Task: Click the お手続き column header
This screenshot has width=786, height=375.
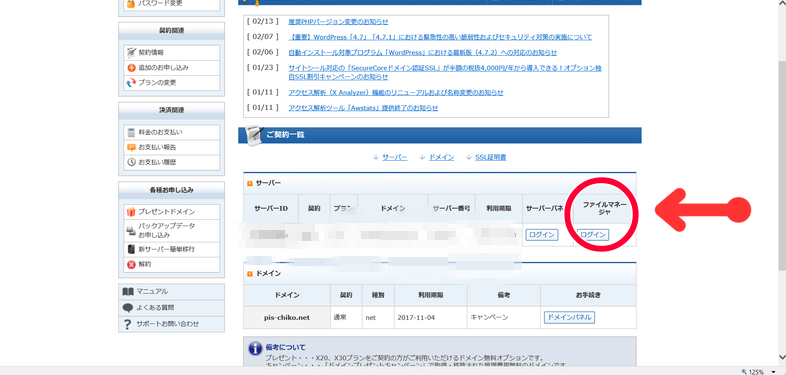Action: pos(588,295)
